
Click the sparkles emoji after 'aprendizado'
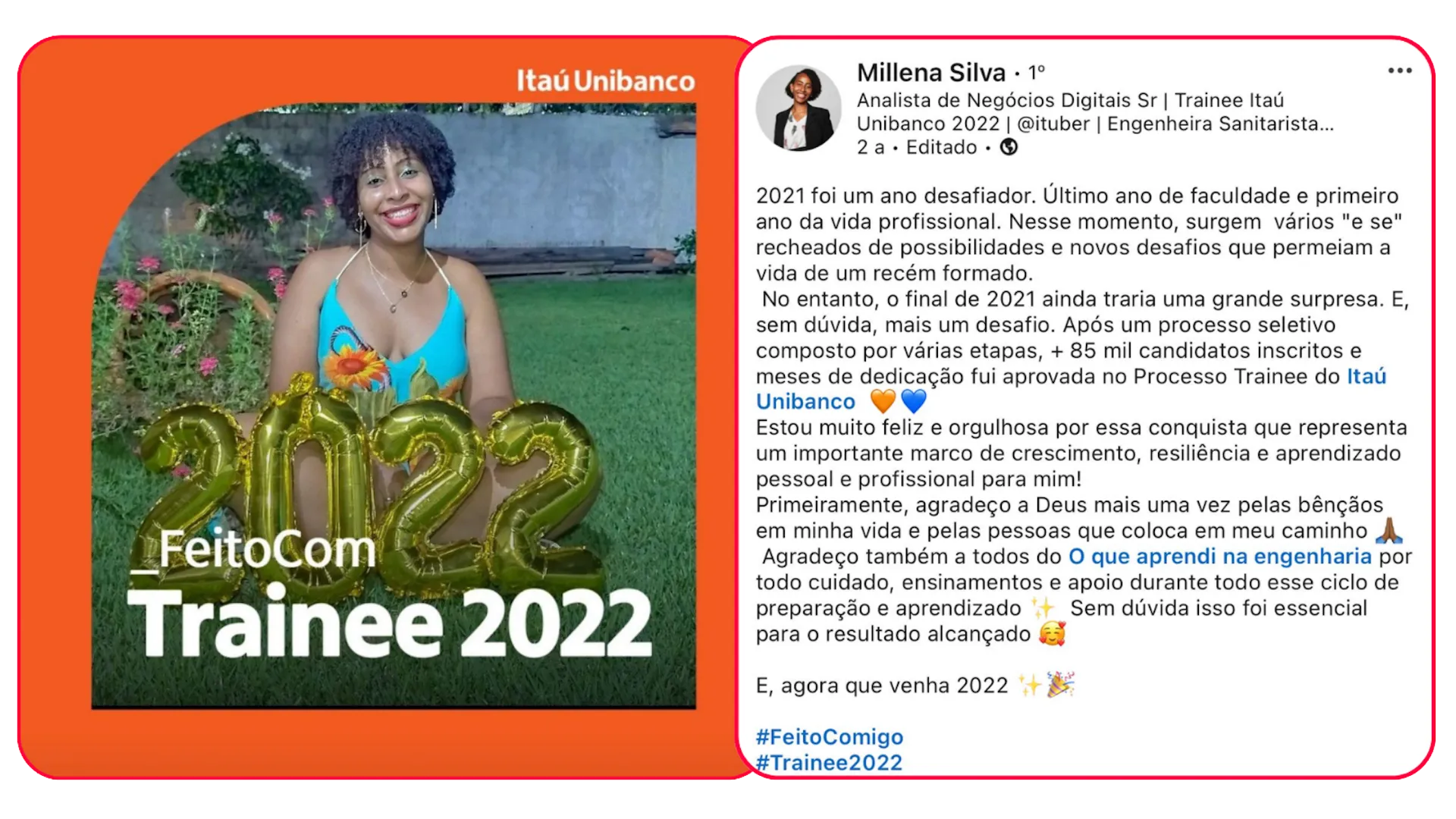click(x=1043, y=608)
